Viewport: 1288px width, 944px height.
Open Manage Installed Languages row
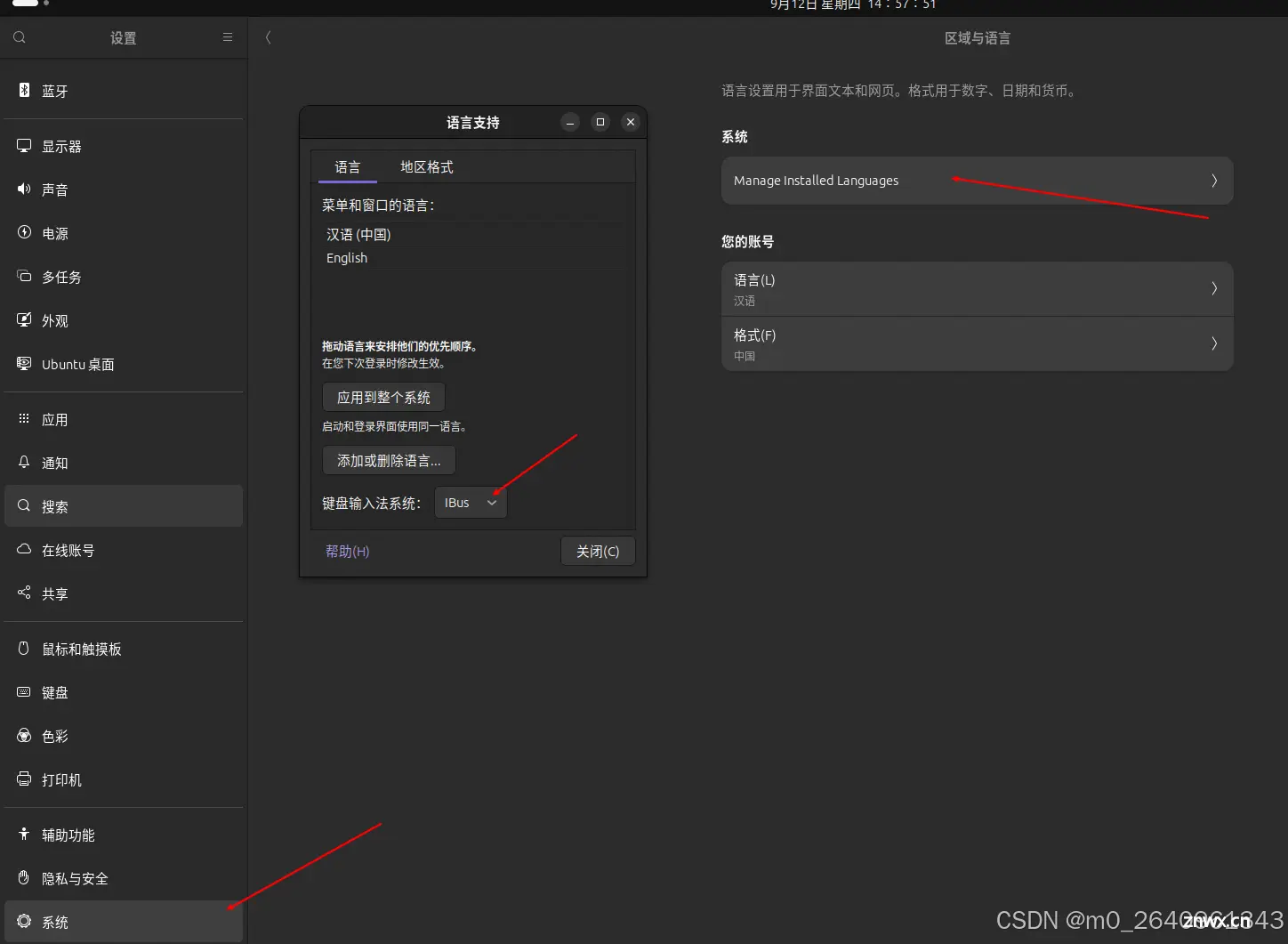point(977,181)
